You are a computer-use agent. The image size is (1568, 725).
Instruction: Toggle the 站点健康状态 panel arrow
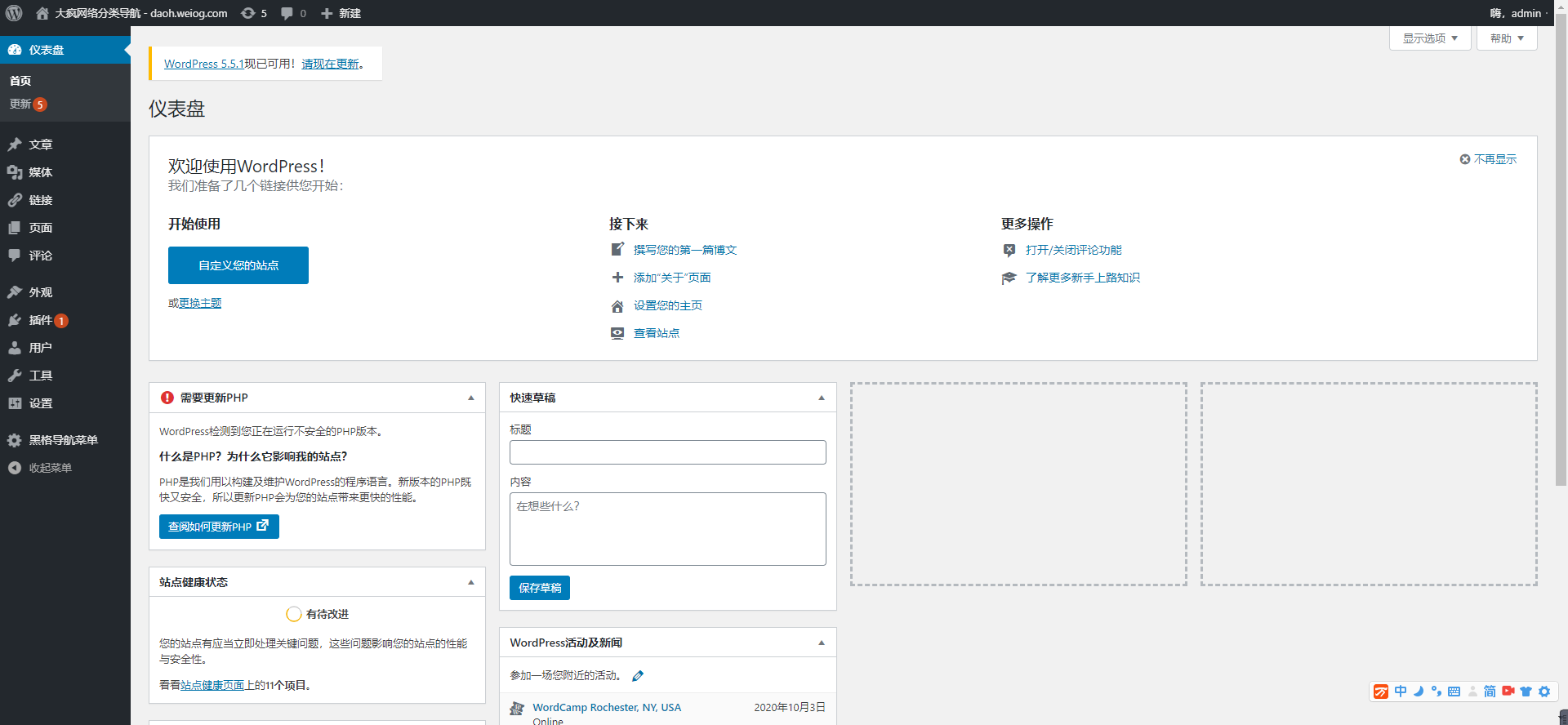tap(471, 582)
